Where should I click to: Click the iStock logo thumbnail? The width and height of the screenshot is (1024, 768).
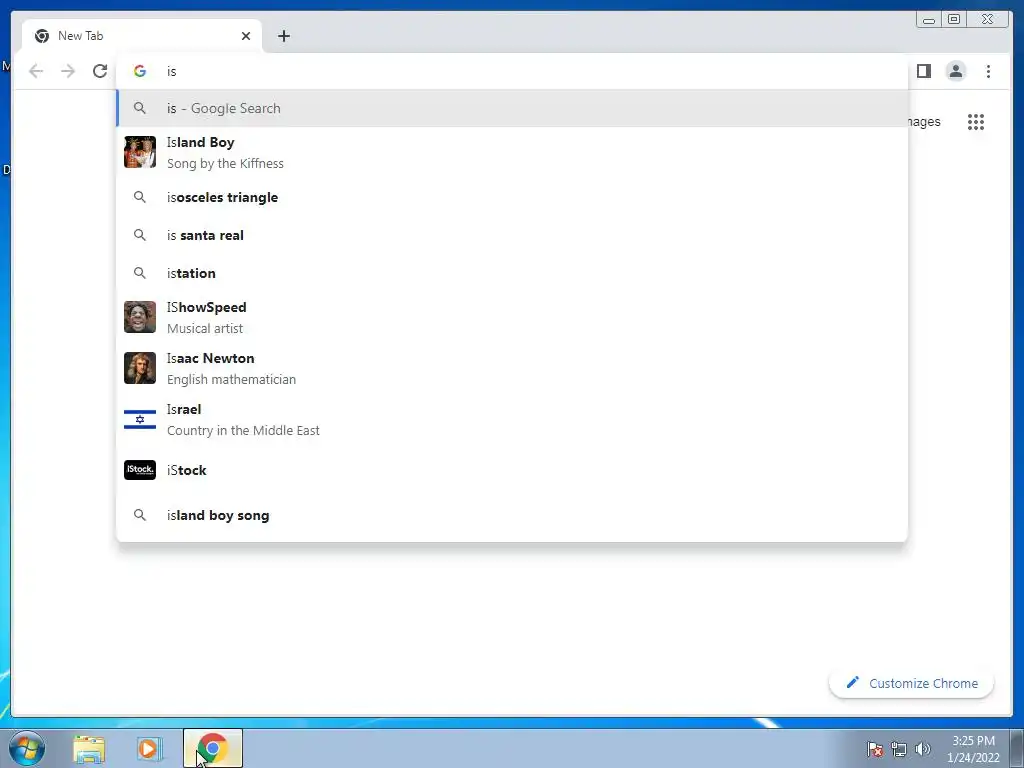140,470
